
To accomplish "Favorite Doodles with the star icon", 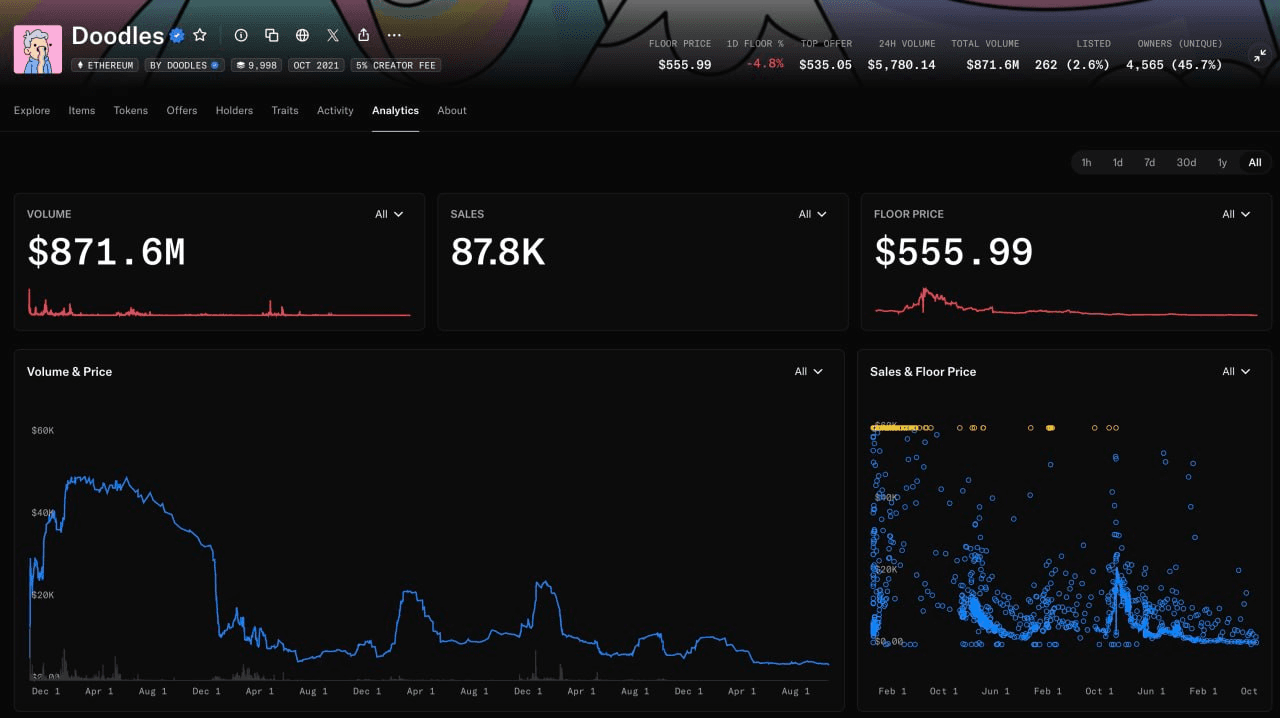I will pos(200,35).
